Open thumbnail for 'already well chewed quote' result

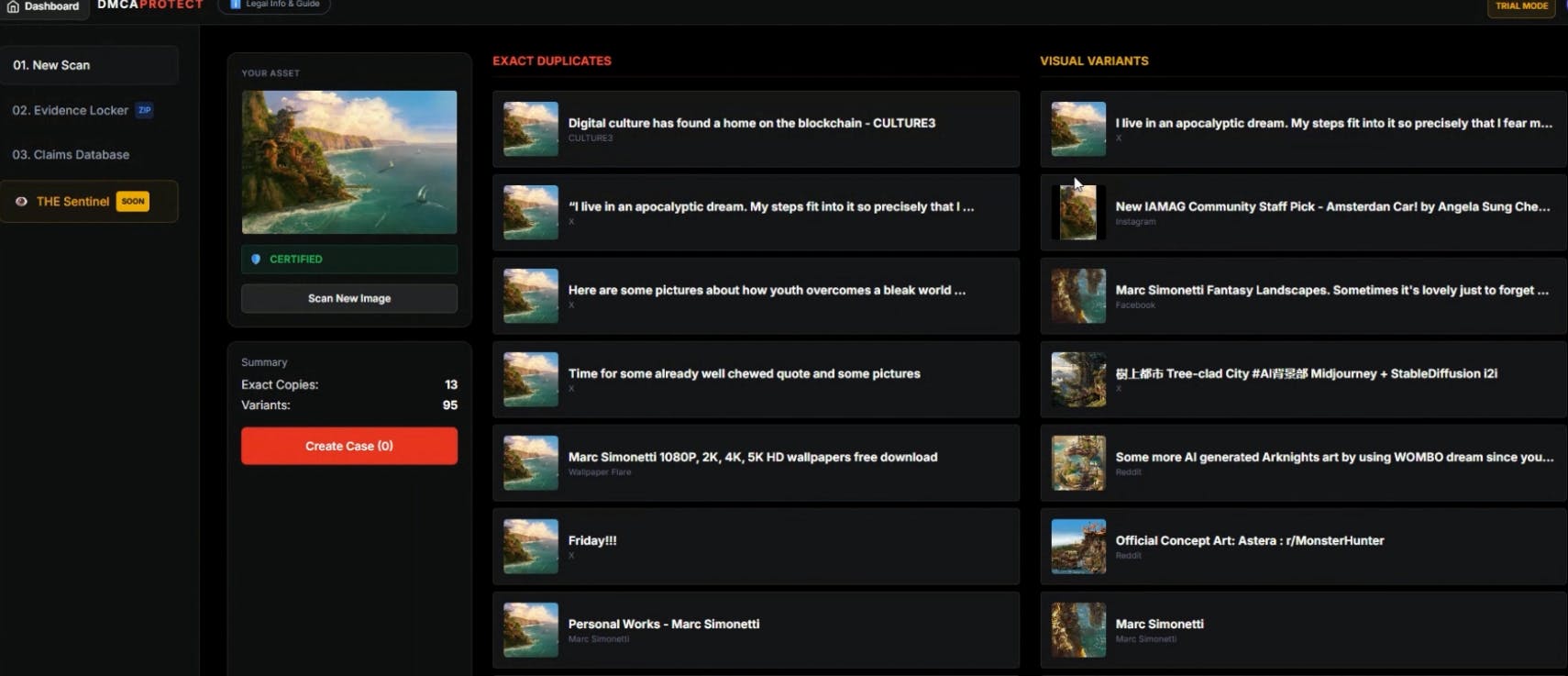531,379
